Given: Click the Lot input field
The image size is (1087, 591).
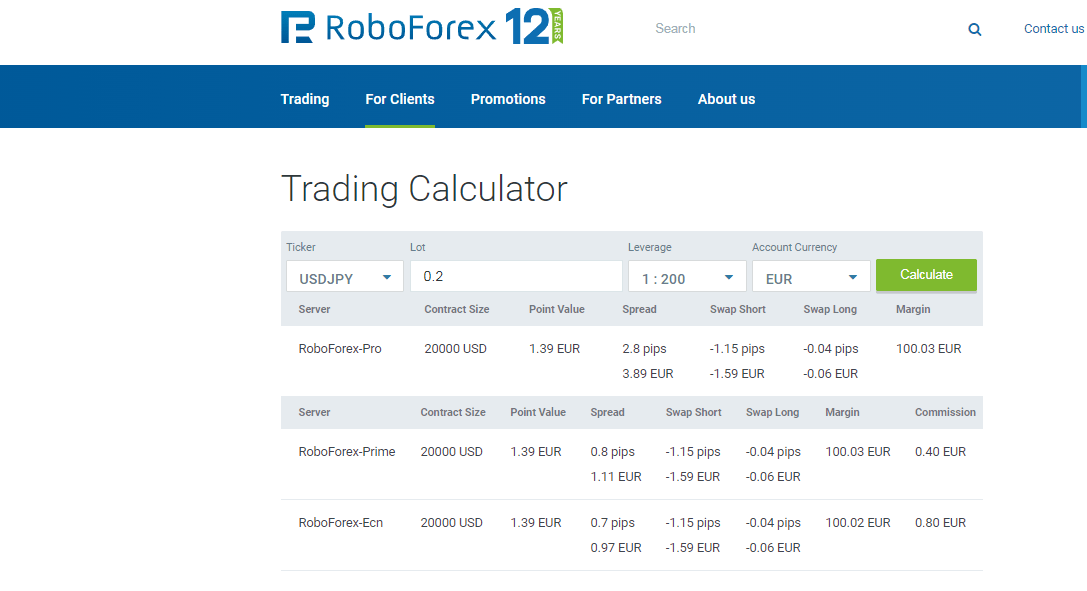Looking at the screenshot, I should pyautogui.click(x=516, y=276).
